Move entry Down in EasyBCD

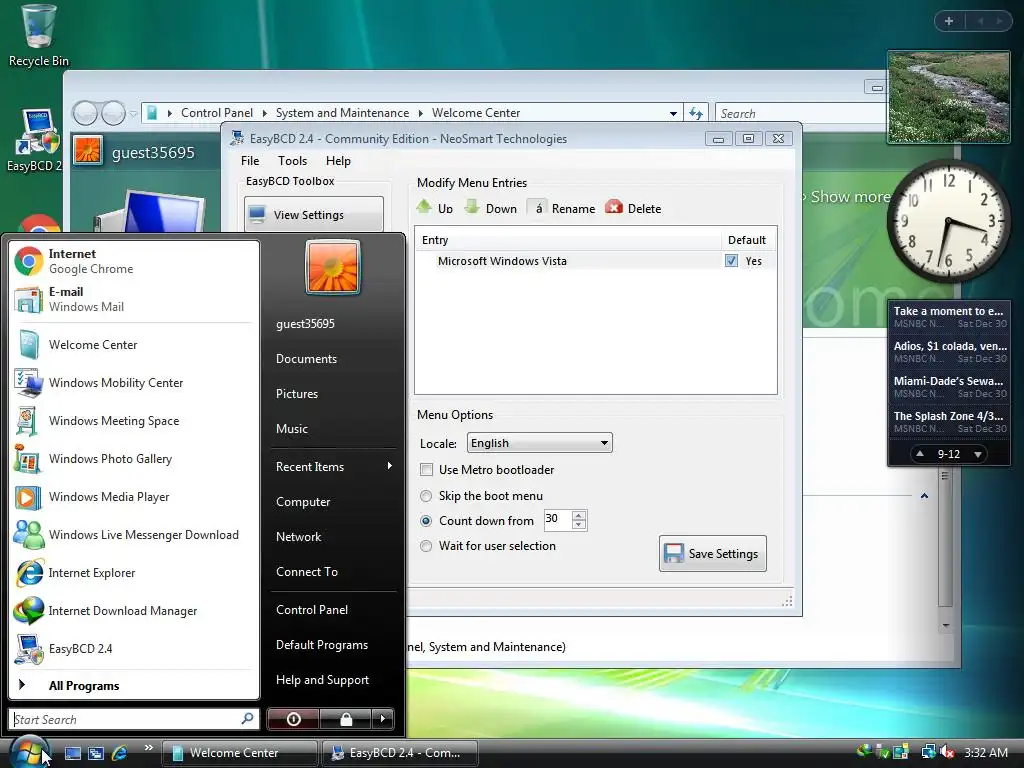click(491, 208)
